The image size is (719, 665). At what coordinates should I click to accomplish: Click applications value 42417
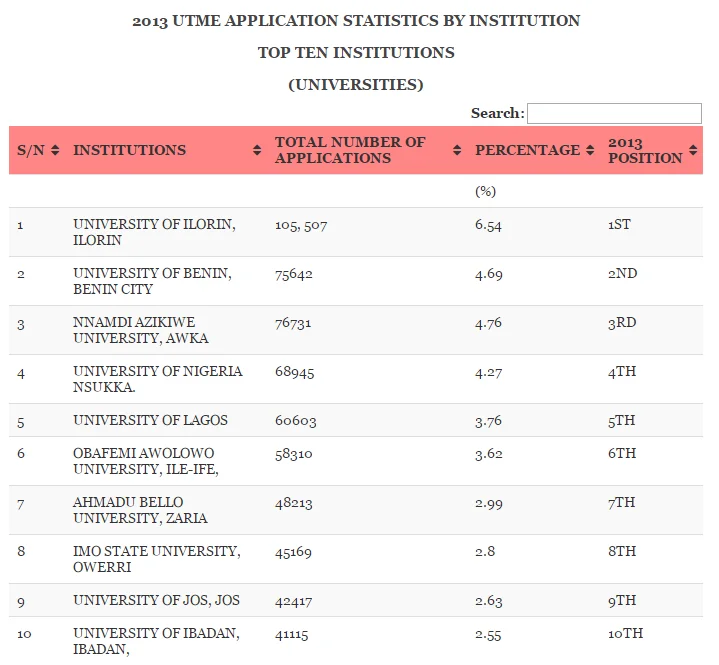pyautogui.click(x=293, y=601)
